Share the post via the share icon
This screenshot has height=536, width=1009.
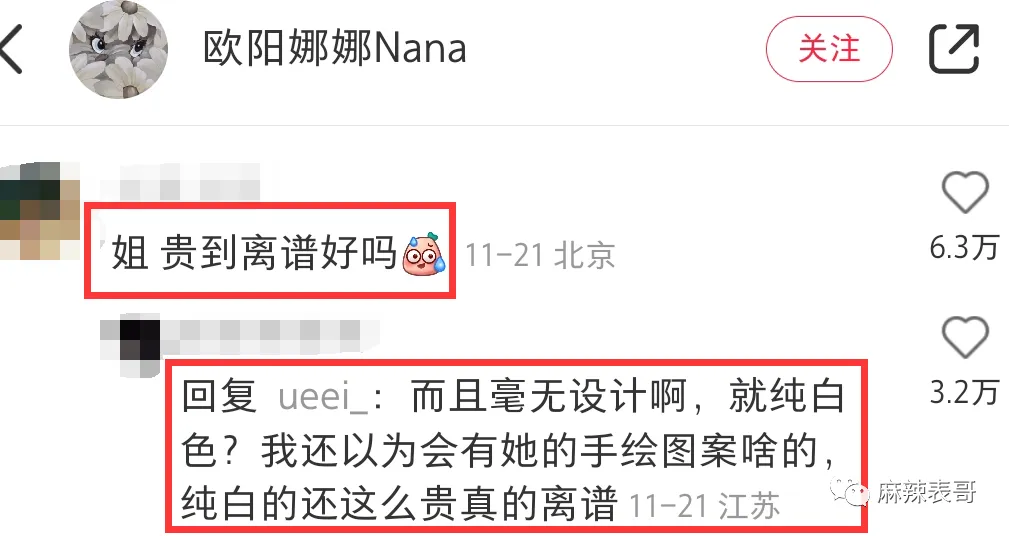tap(954, 49)
